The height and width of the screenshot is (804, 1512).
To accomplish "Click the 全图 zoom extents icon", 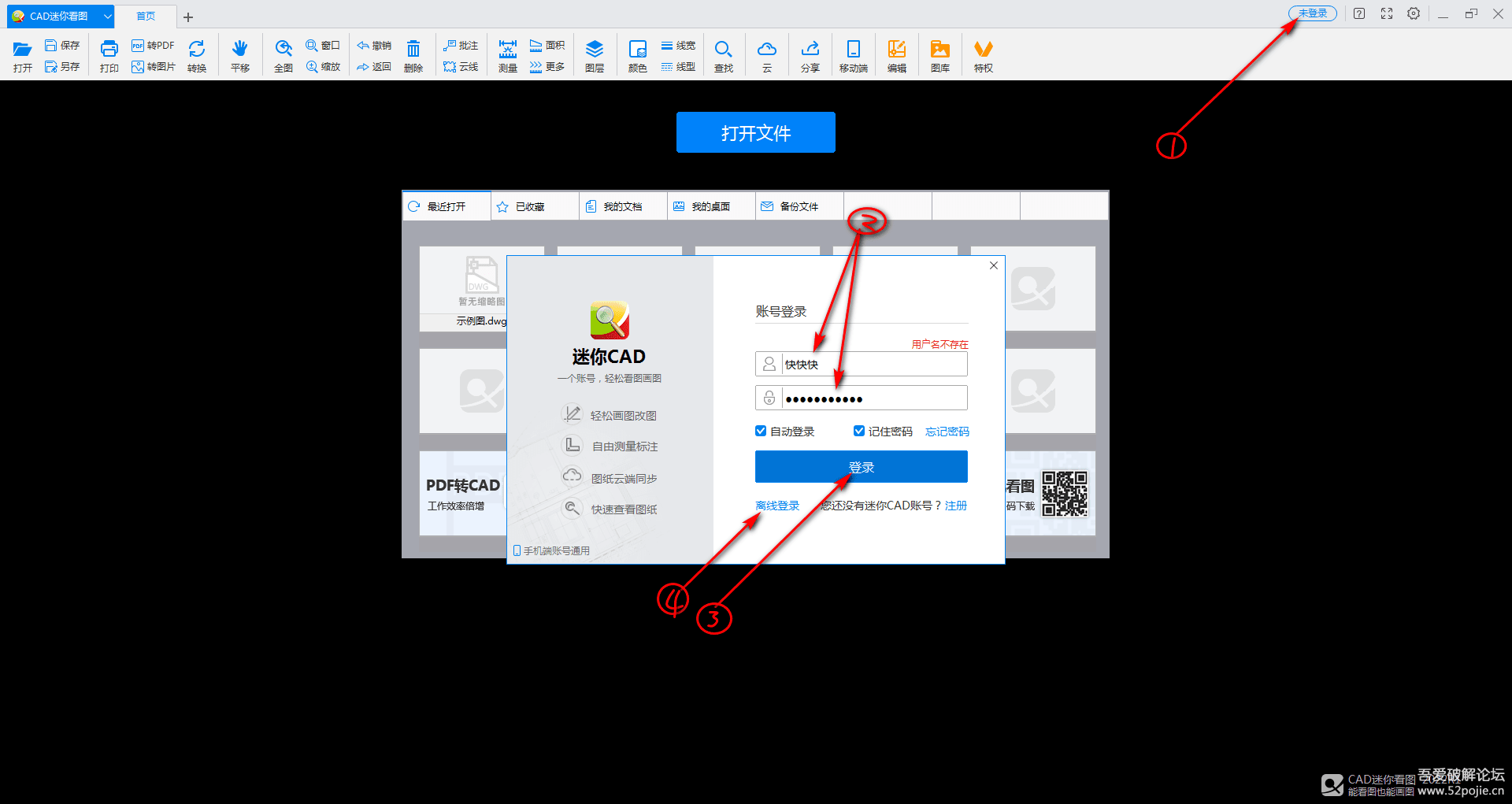I will [283, 56].
